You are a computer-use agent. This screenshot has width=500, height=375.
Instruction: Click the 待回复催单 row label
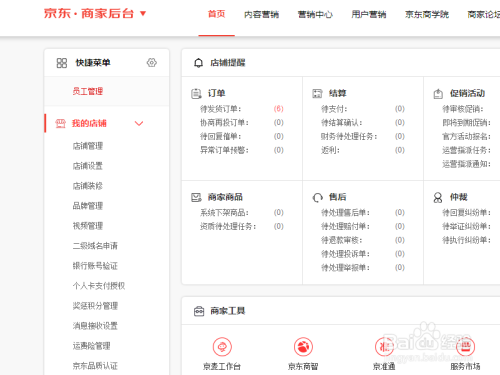coord(220,136)
